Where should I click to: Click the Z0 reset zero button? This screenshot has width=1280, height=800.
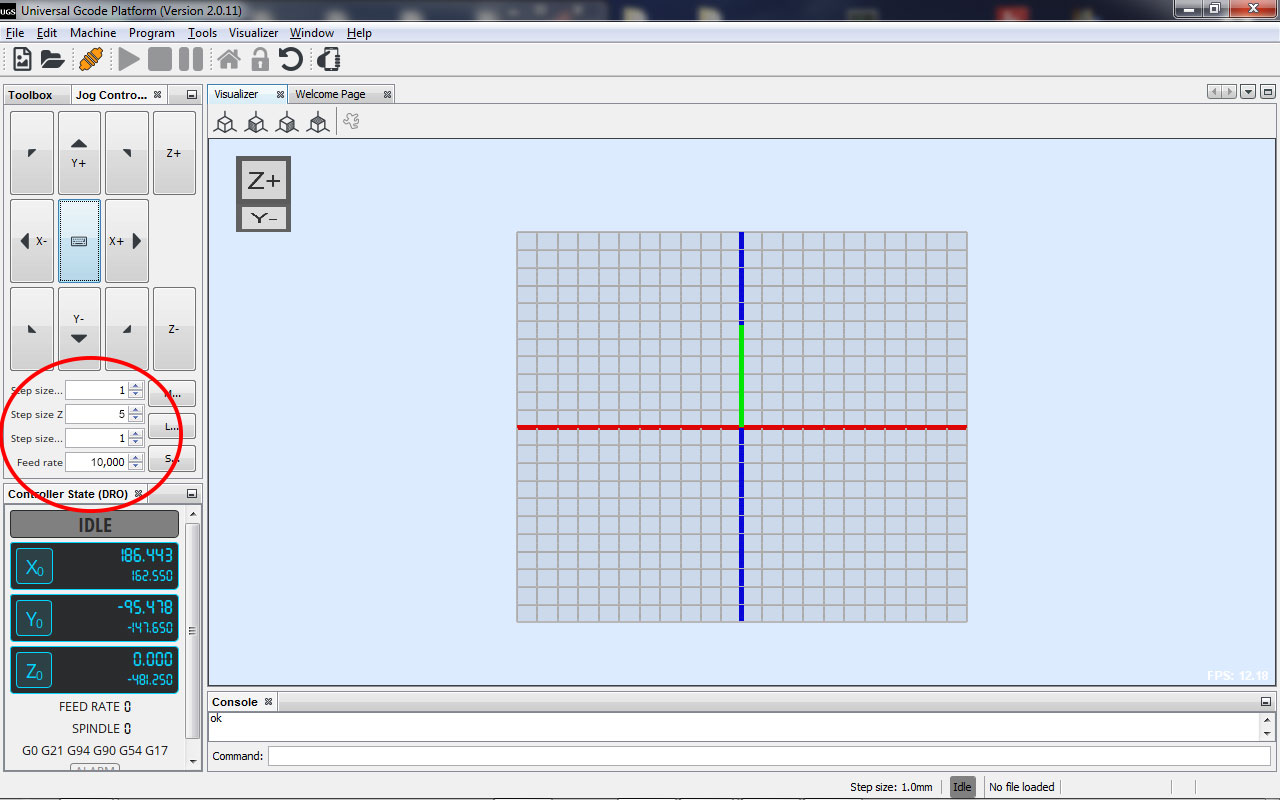click(34, 672)
